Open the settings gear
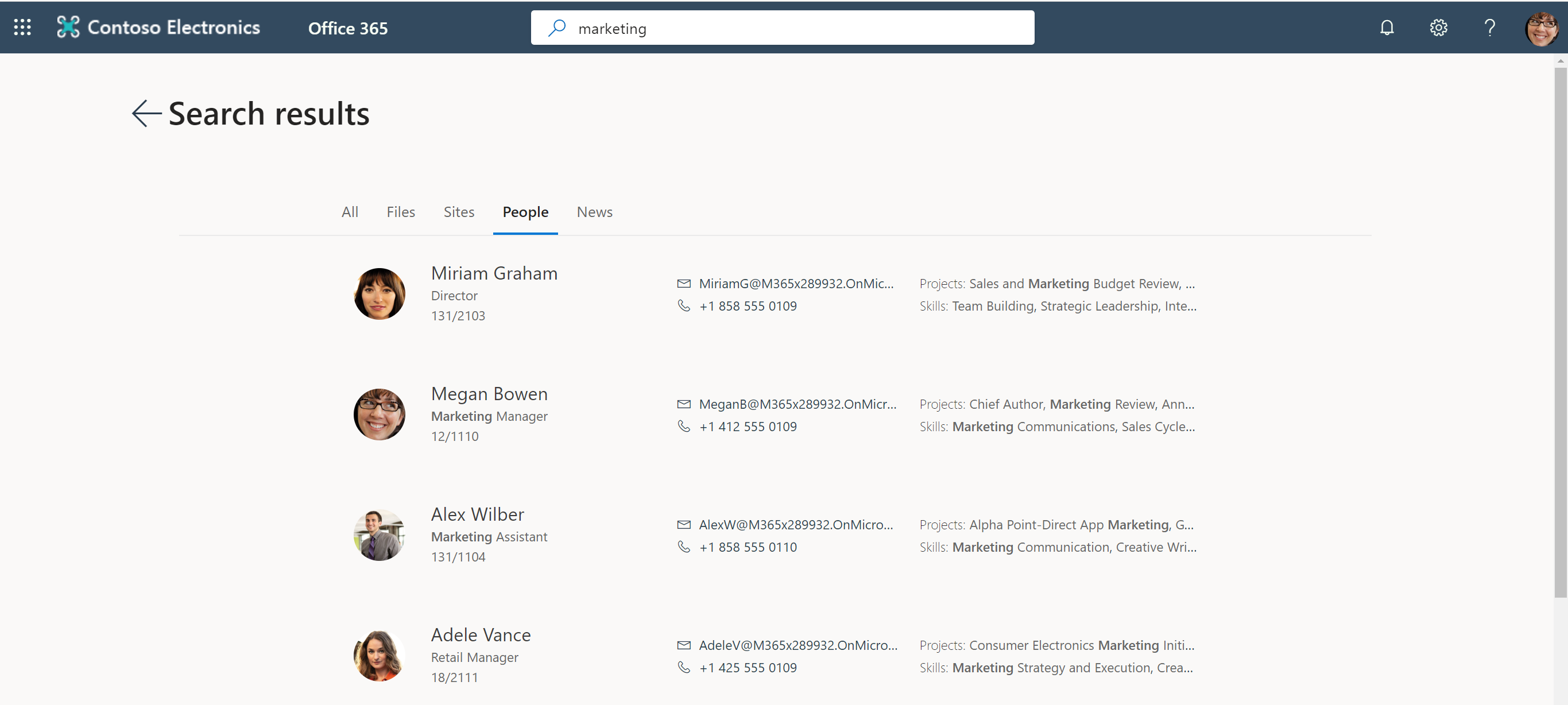 pos(1438,28)
